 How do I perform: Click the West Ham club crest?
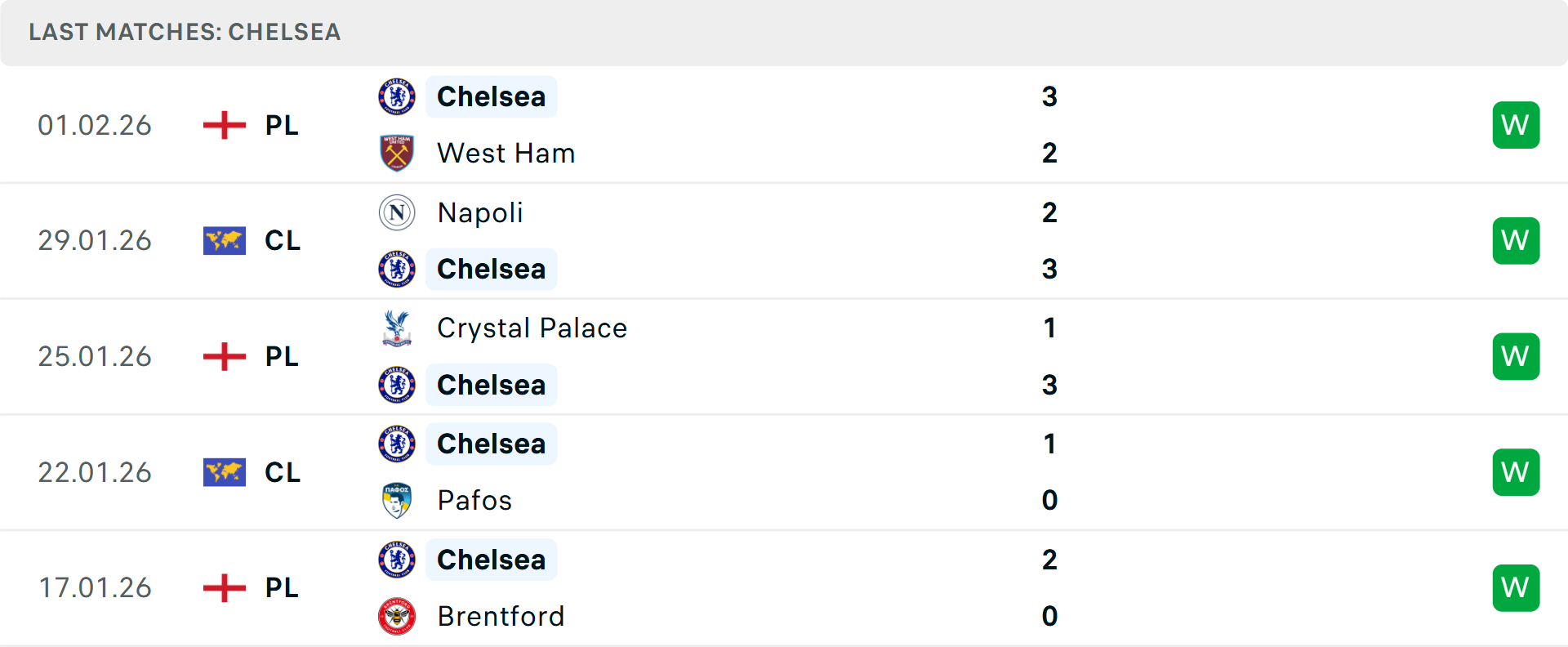pos(397,153)
